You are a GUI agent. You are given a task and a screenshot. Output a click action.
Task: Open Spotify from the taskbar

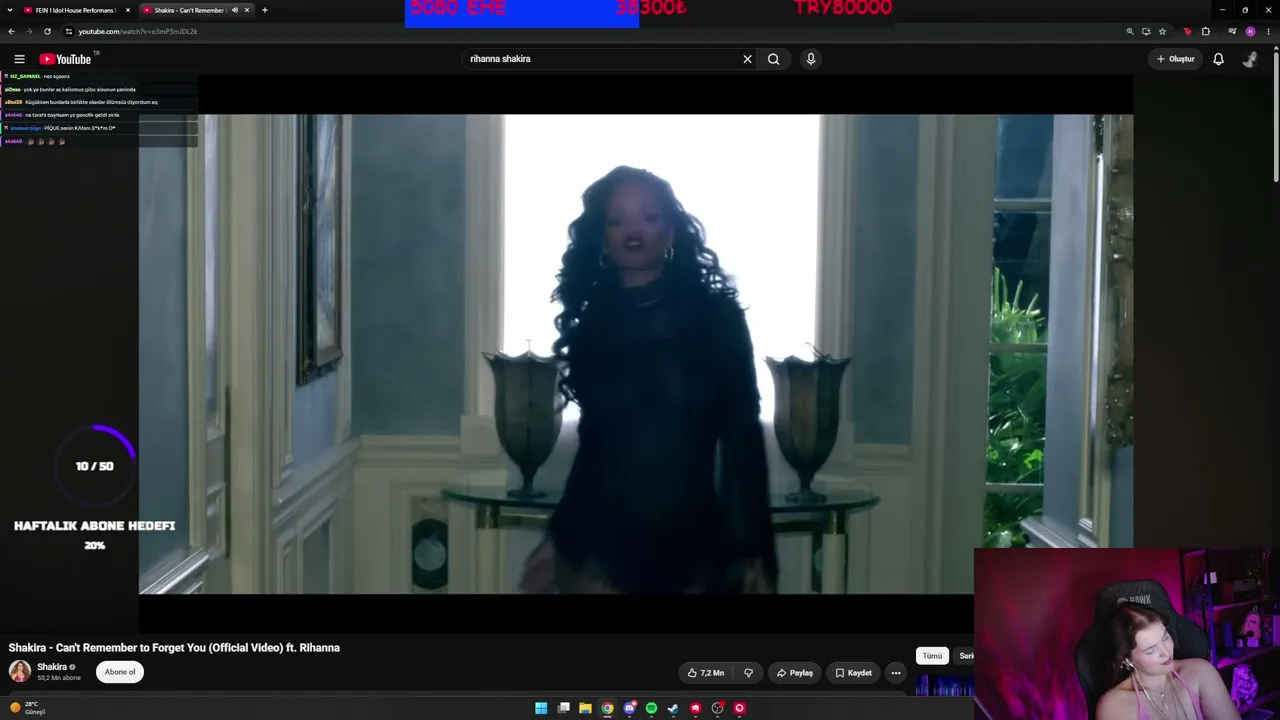651,708
